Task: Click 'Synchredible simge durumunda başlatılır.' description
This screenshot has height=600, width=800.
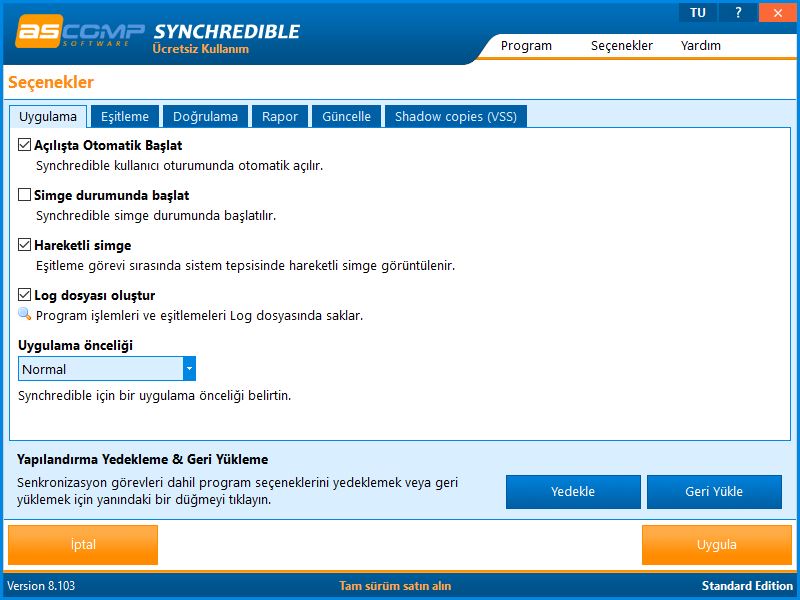Action: [156, 215]
